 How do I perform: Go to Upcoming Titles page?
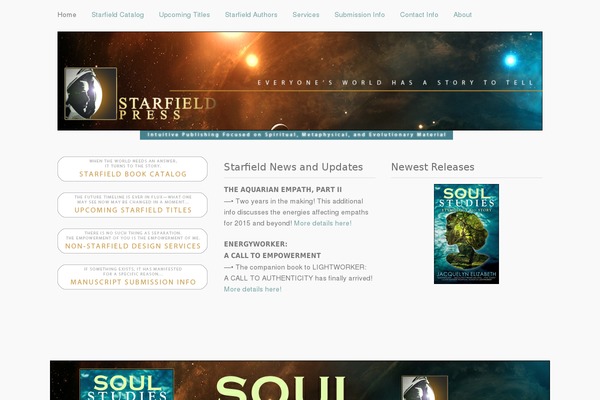(184, 15)
